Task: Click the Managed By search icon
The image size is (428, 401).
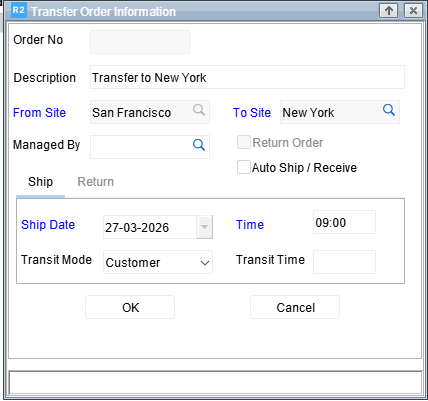Action: pyautogui.click(x=199, y=145)
